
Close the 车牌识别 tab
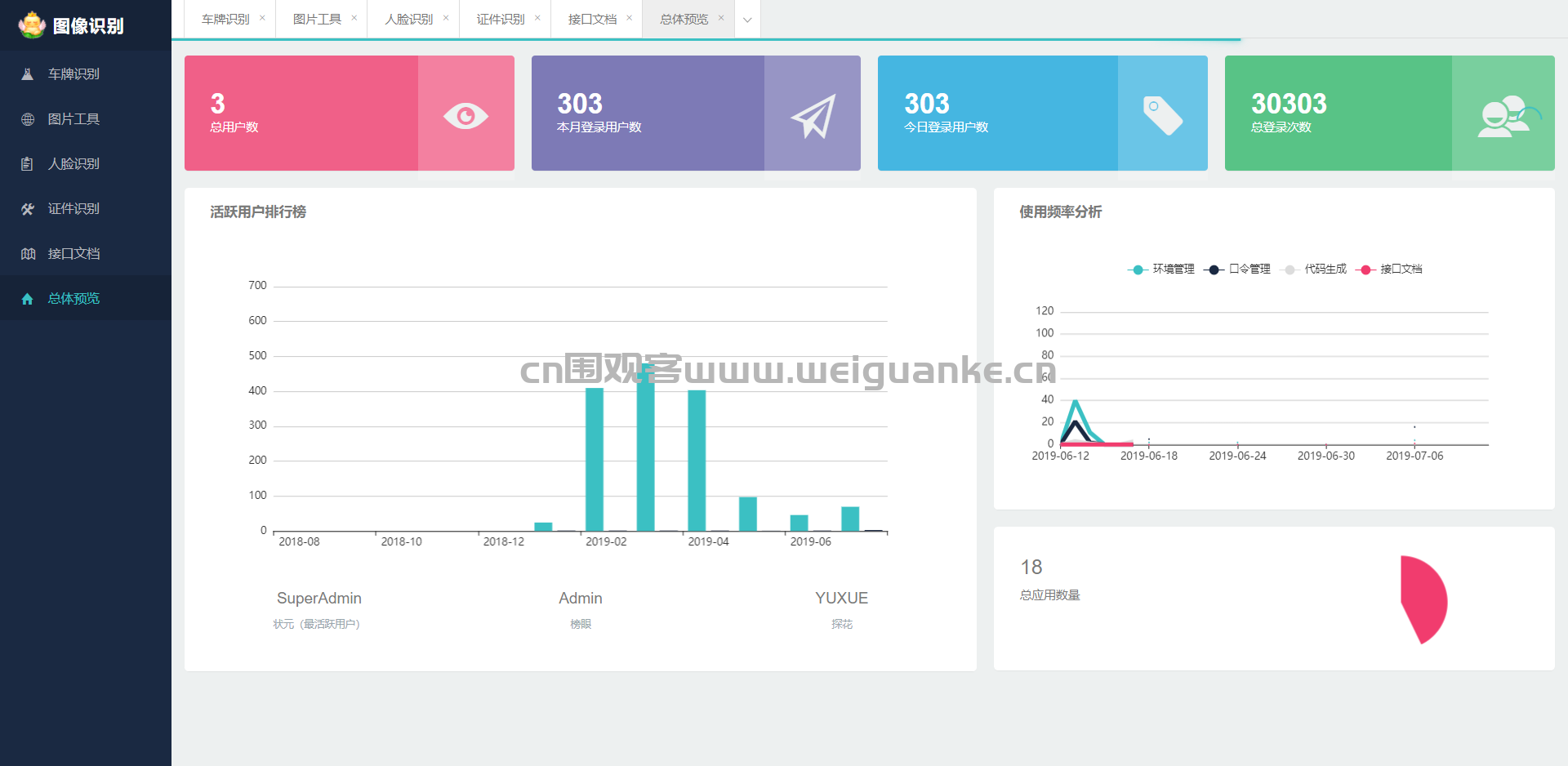tap(262, 18)
